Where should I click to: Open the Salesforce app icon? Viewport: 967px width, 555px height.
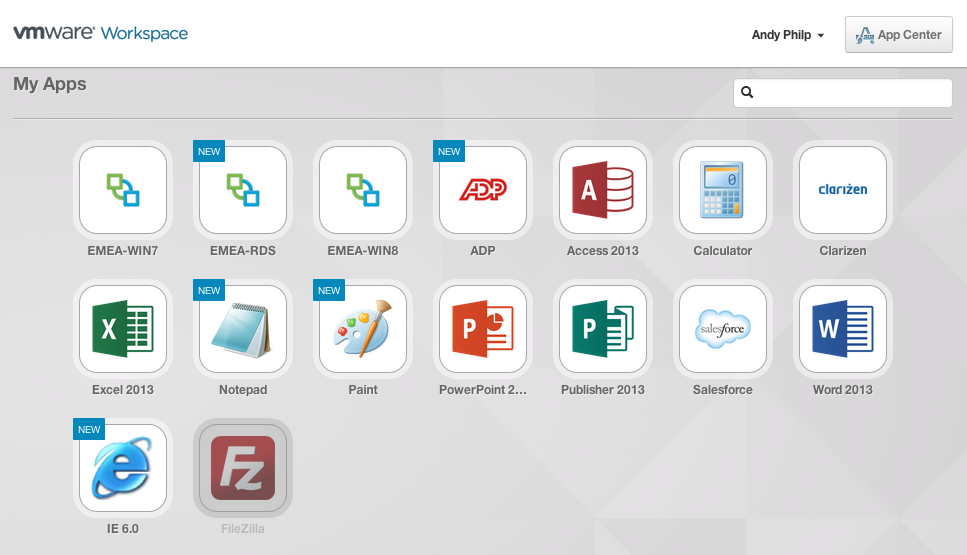[x=723, y=329]
